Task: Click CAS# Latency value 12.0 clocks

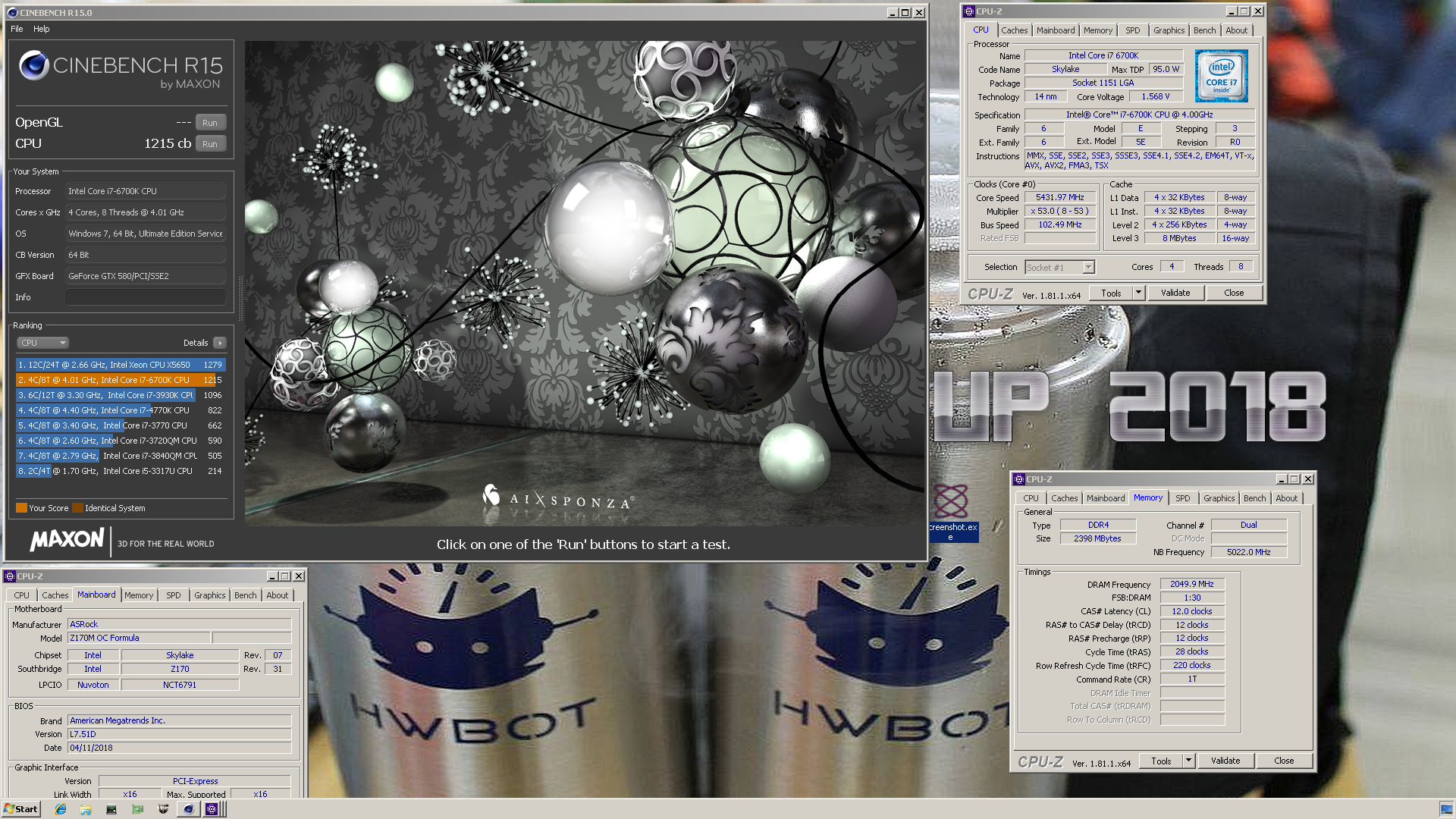Action: click(x=1191, y=611)
